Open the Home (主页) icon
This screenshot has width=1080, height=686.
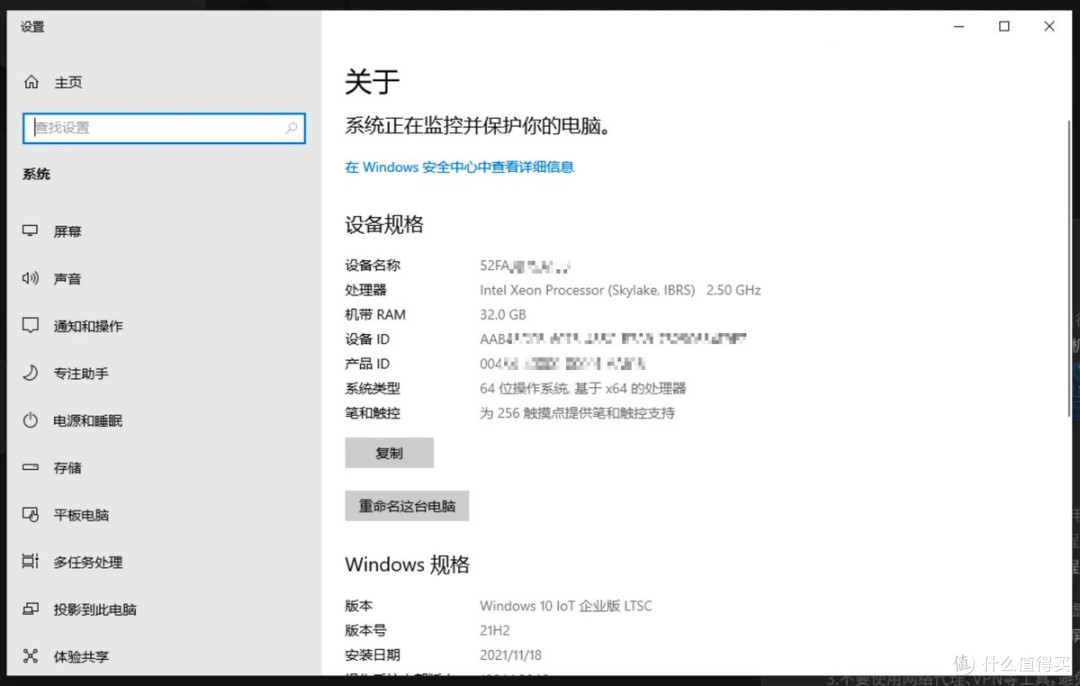(x=32, y=82)
